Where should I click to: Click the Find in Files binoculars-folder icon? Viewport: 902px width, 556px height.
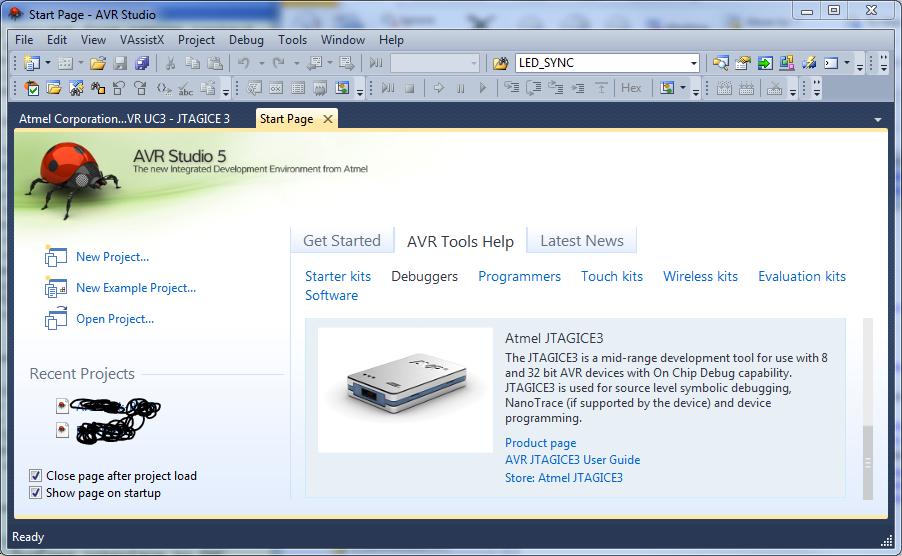pyautogui.click(x=500, y=63)
